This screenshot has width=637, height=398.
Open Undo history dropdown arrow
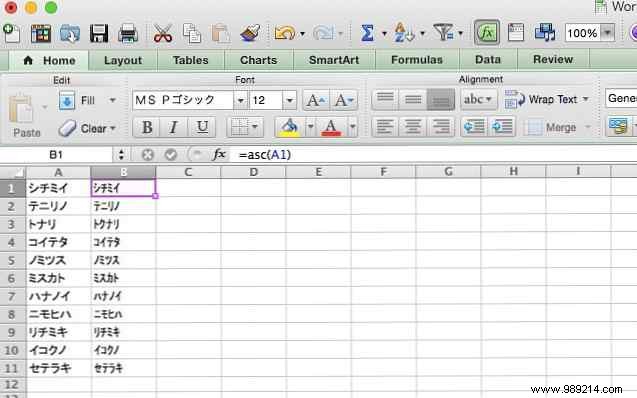(302, 34)
